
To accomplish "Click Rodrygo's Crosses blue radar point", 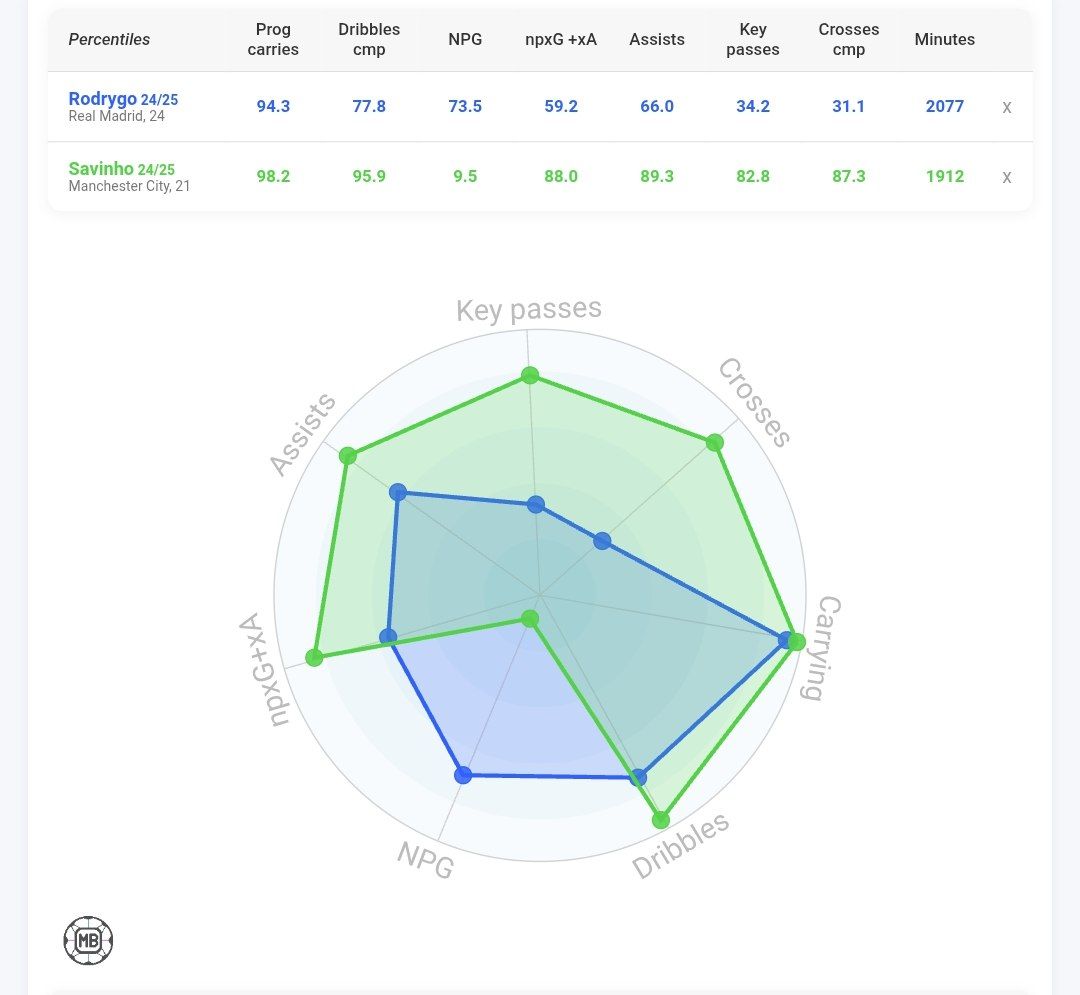I will click(602, 541).
